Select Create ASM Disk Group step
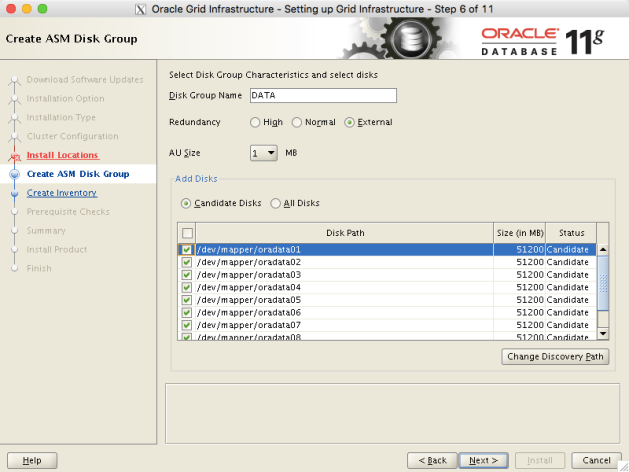Image resolution: width=629 pixels, height=472 pixels. coord(78,174)
